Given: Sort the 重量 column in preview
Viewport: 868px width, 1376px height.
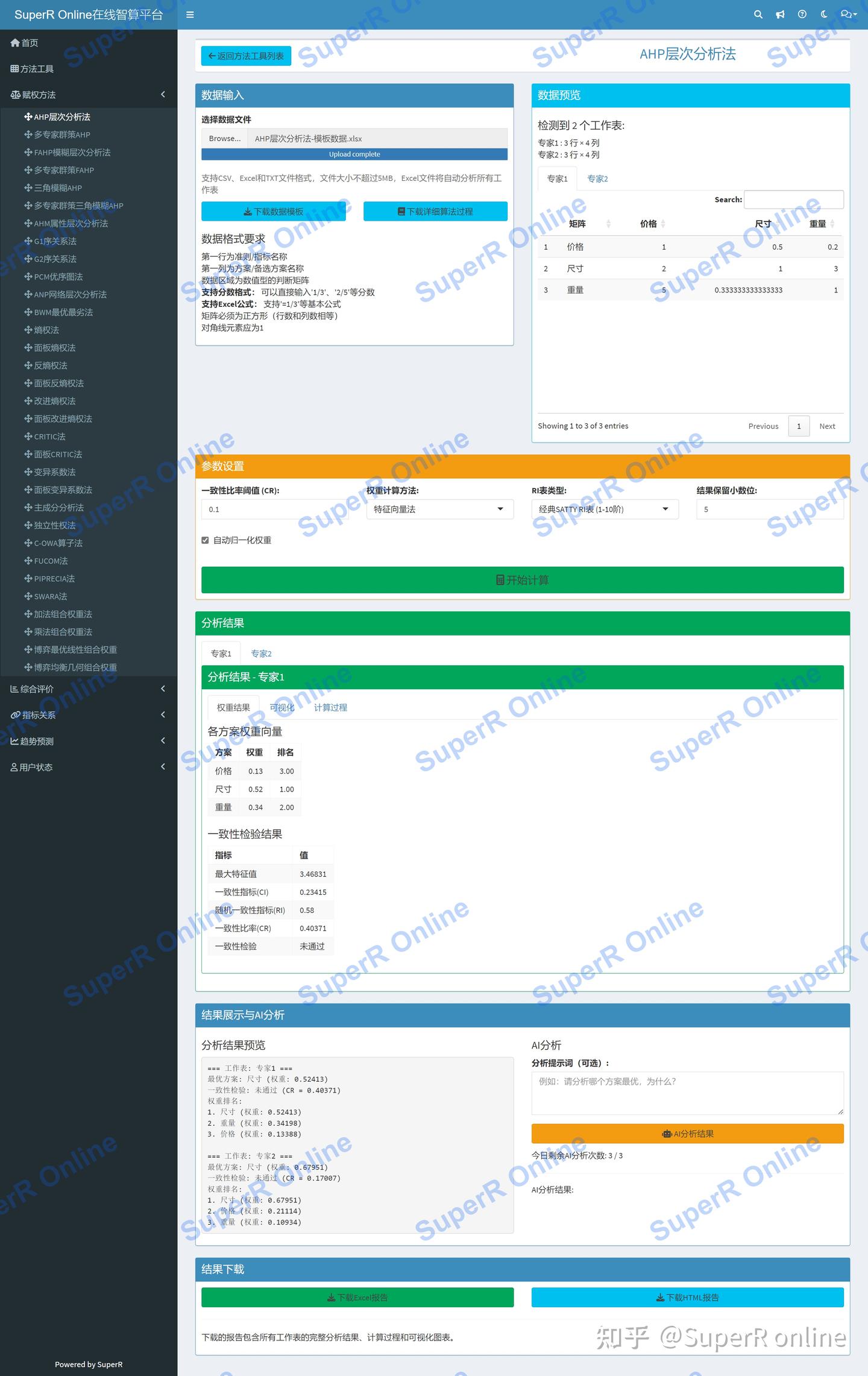Looking at the screenshot, I should (x=818, y=224).
